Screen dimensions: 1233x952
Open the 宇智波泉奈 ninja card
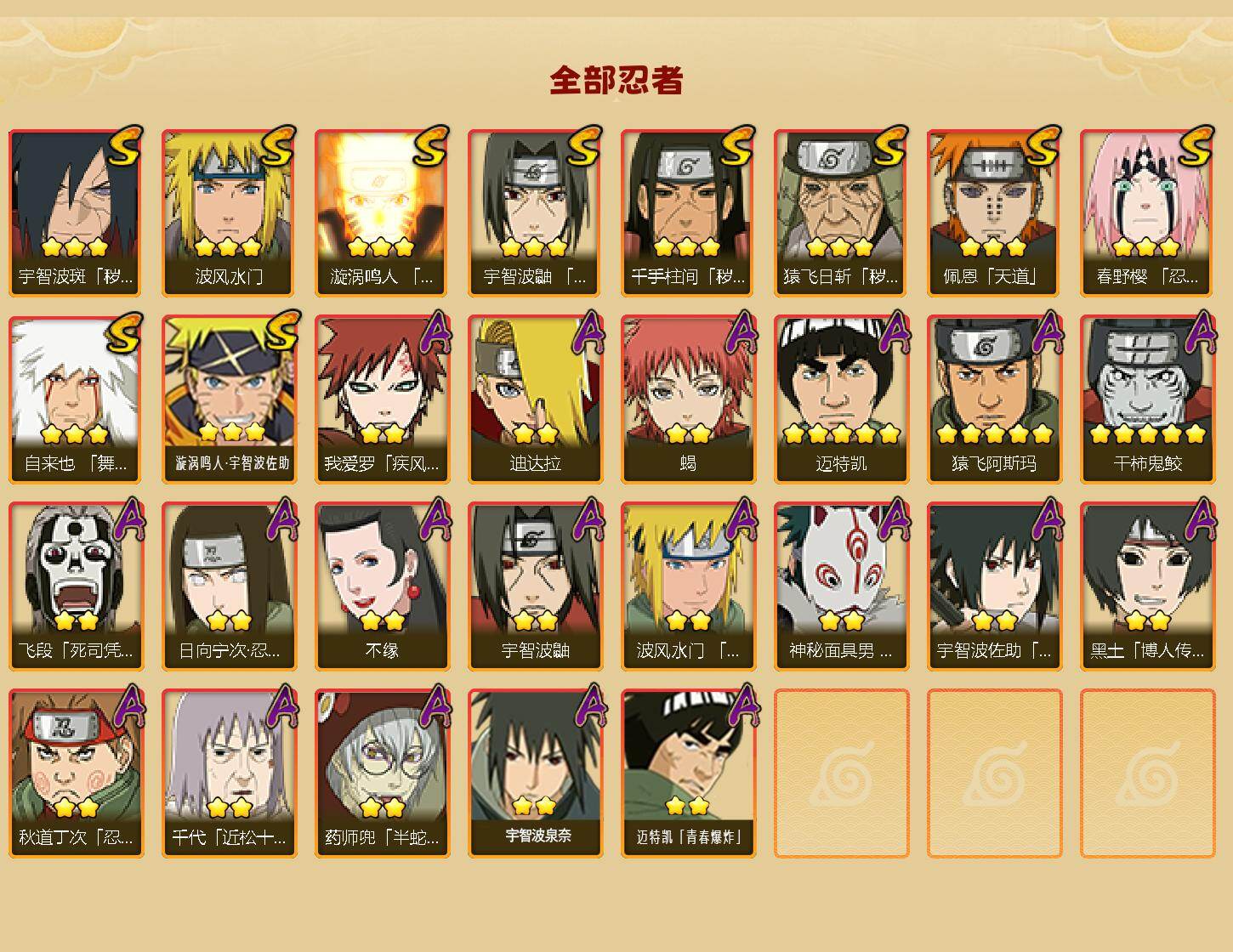pyautogui.click(x=535, y=773)
